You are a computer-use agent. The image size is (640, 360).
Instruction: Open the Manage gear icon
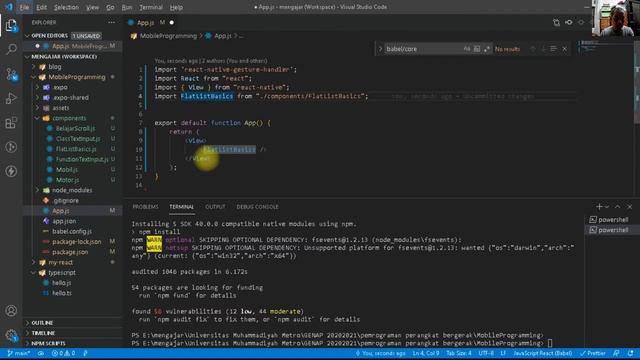11,336
